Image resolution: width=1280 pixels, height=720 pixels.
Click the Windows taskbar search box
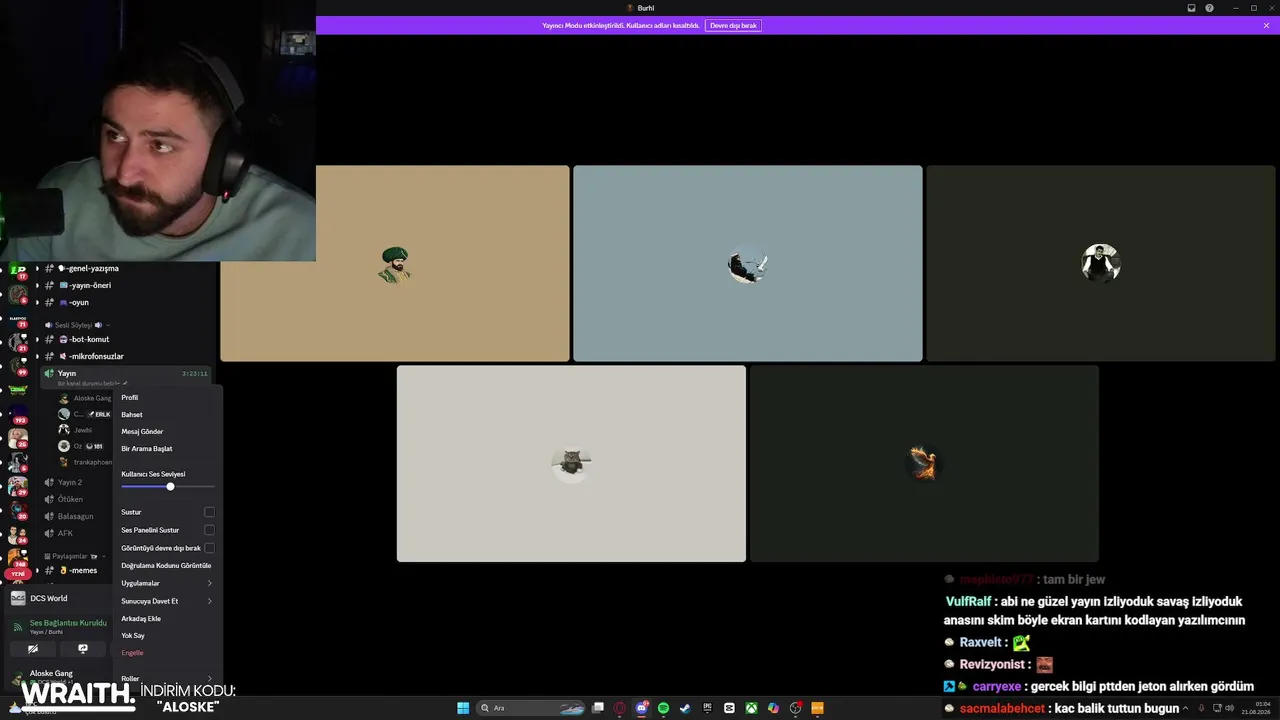pos(531,708)
